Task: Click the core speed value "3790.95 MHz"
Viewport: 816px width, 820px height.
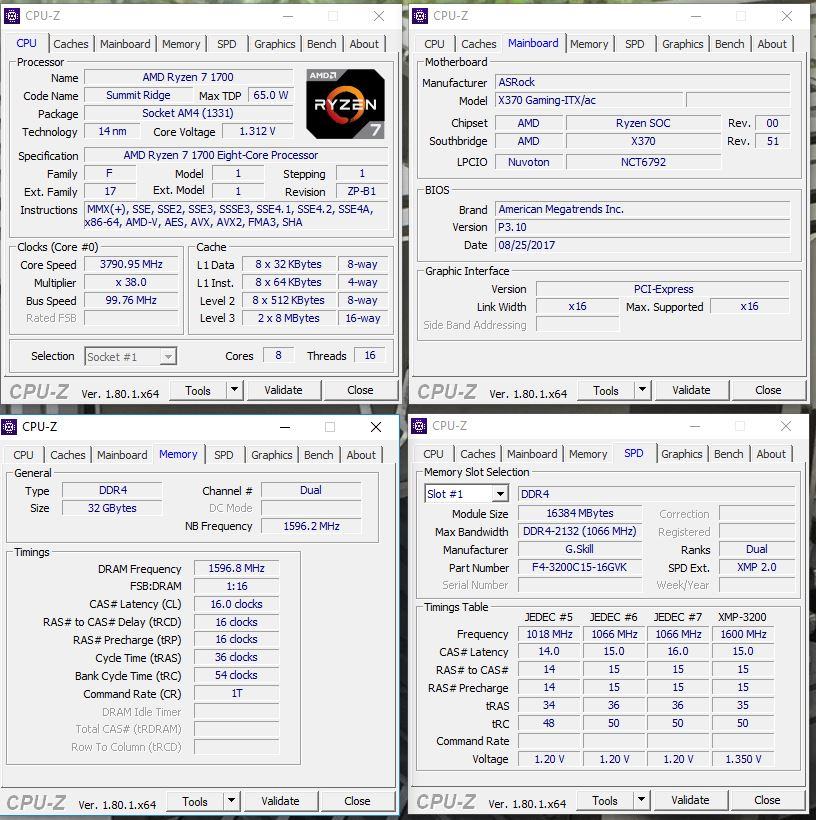Action: coord(131,264)
